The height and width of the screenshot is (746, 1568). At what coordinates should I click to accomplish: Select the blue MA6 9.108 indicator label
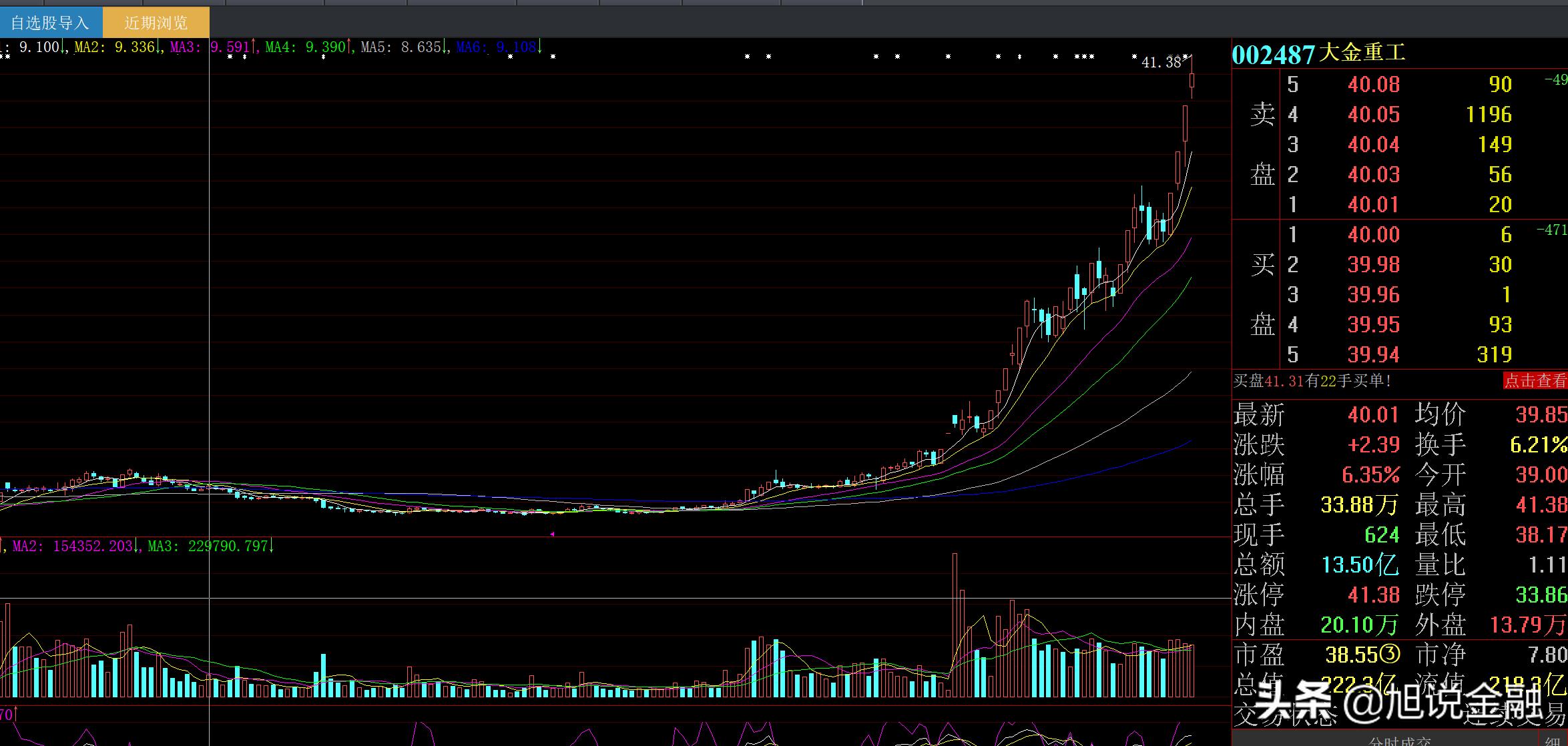pyautogui.click(x=497, y=47)
